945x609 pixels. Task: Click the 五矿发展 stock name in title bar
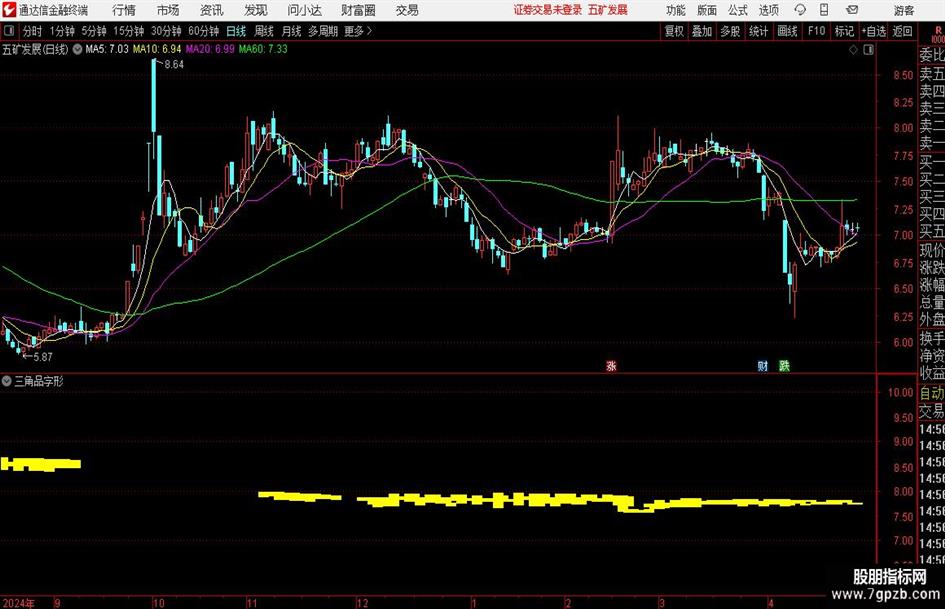(608, 10)
